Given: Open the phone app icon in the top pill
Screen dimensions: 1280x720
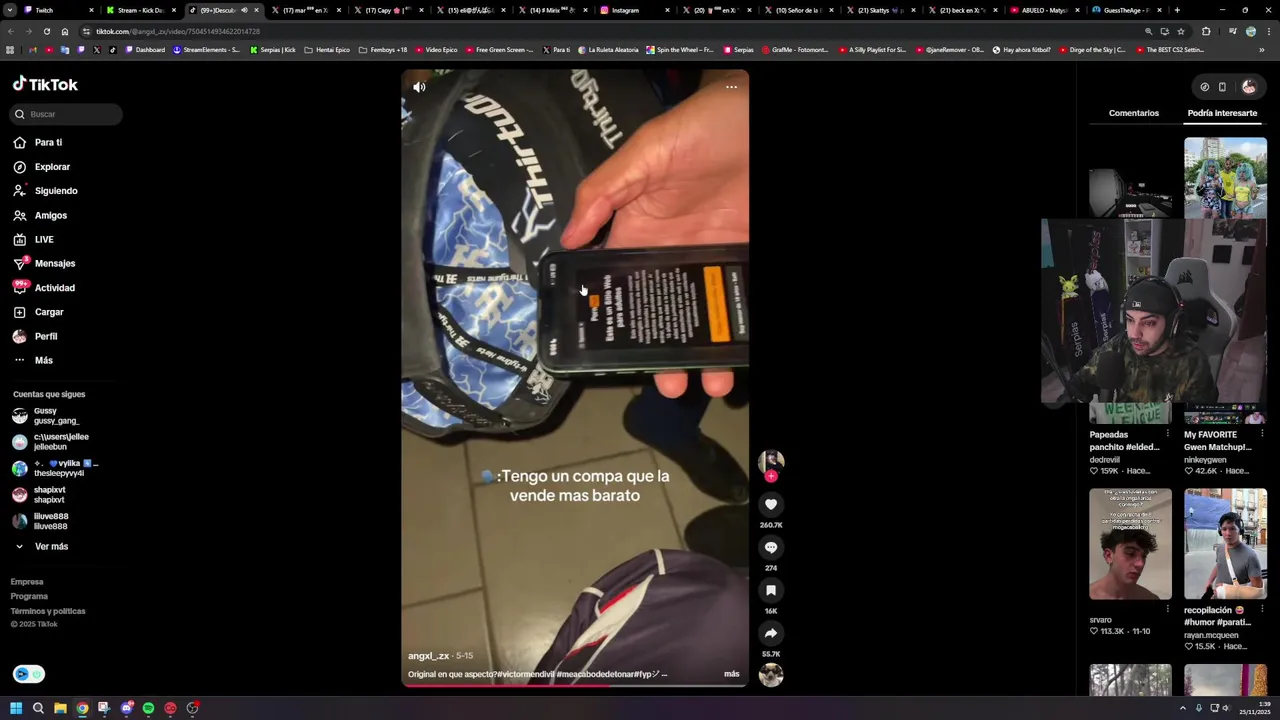Looking at the screenshot, I should pyautogui.click(x=1222, y=87).
